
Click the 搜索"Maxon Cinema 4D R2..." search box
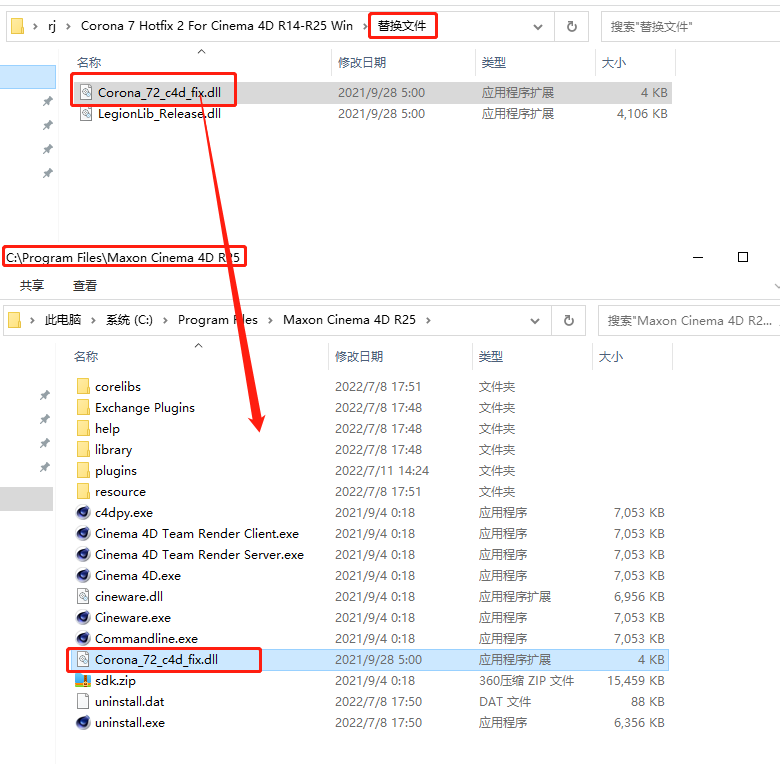coord(689,320)
